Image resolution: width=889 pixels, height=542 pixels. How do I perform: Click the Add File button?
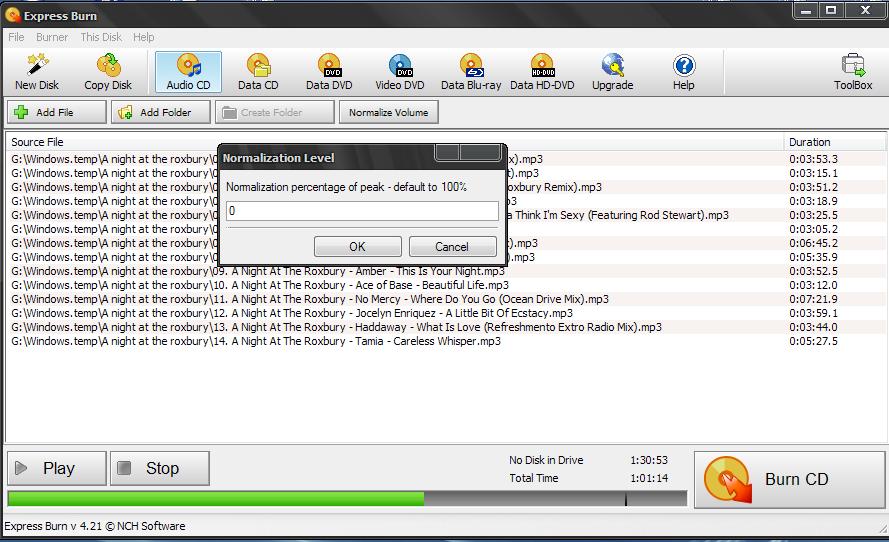pos(57,112)
